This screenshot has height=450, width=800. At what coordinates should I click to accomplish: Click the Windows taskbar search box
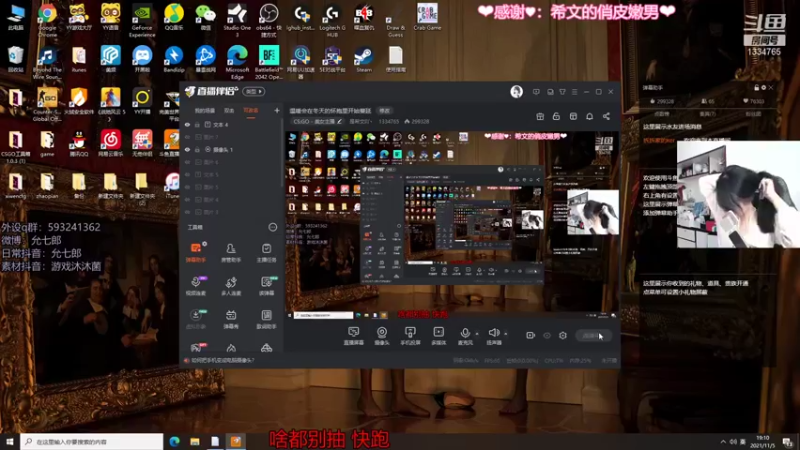pyautogui.click(x=92, y=442)
